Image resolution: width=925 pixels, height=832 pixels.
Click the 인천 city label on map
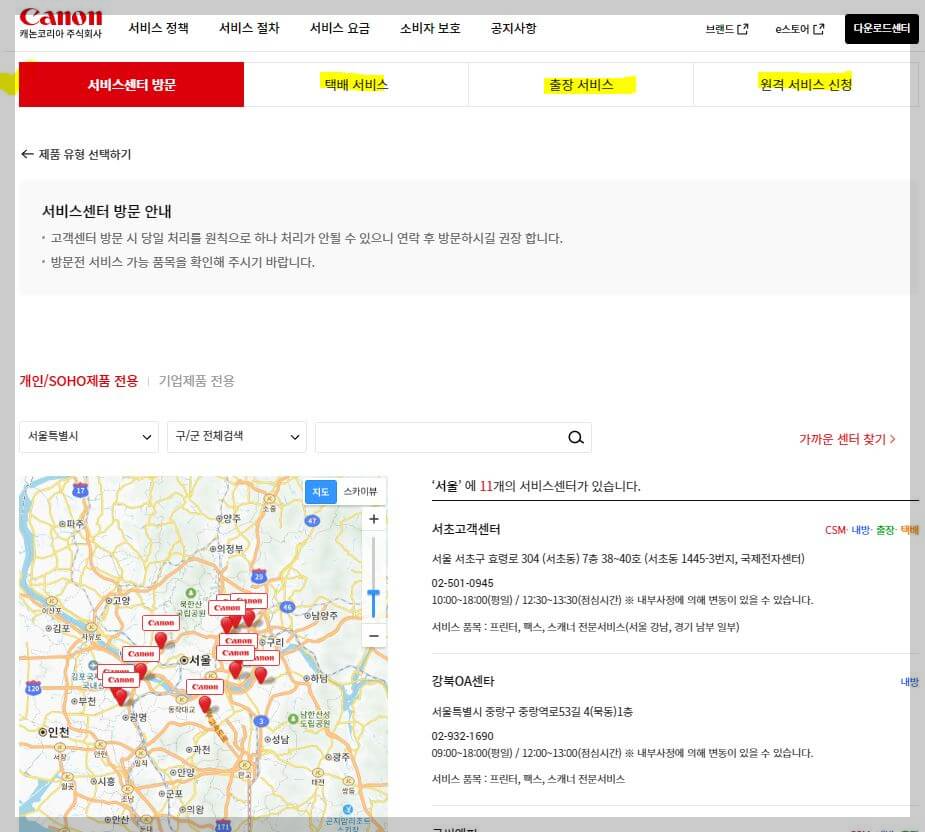[x=54, y=732]
